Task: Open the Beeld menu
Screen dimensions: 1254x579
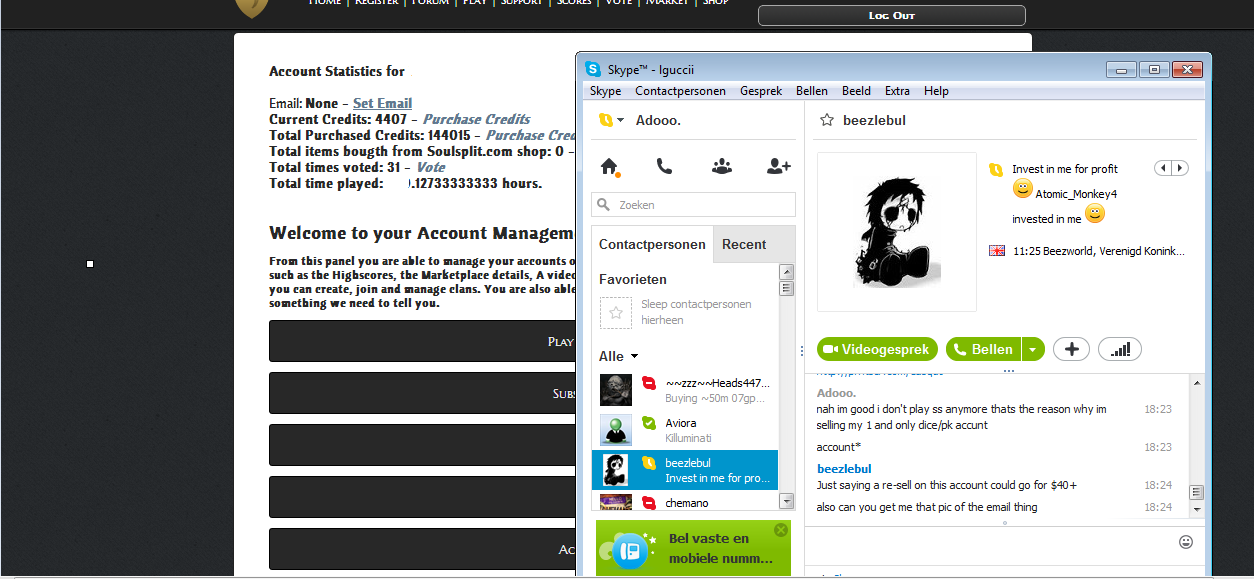Action: pos(856,91)
